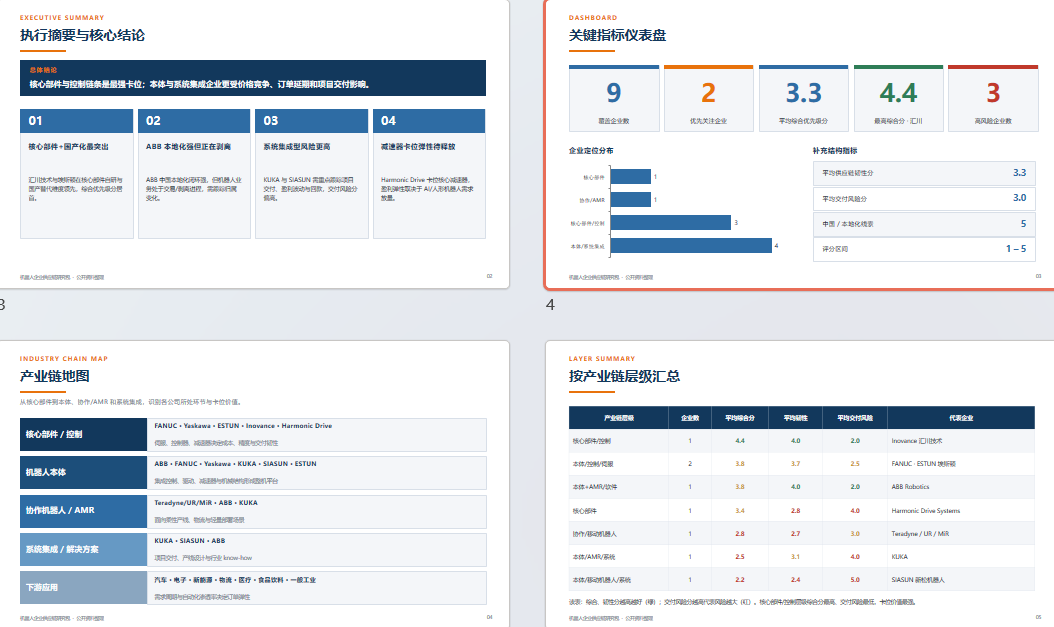Click the score '4.4' in the table
Image resolution: width=1054 pixels, height=627 pixels.
739,441
